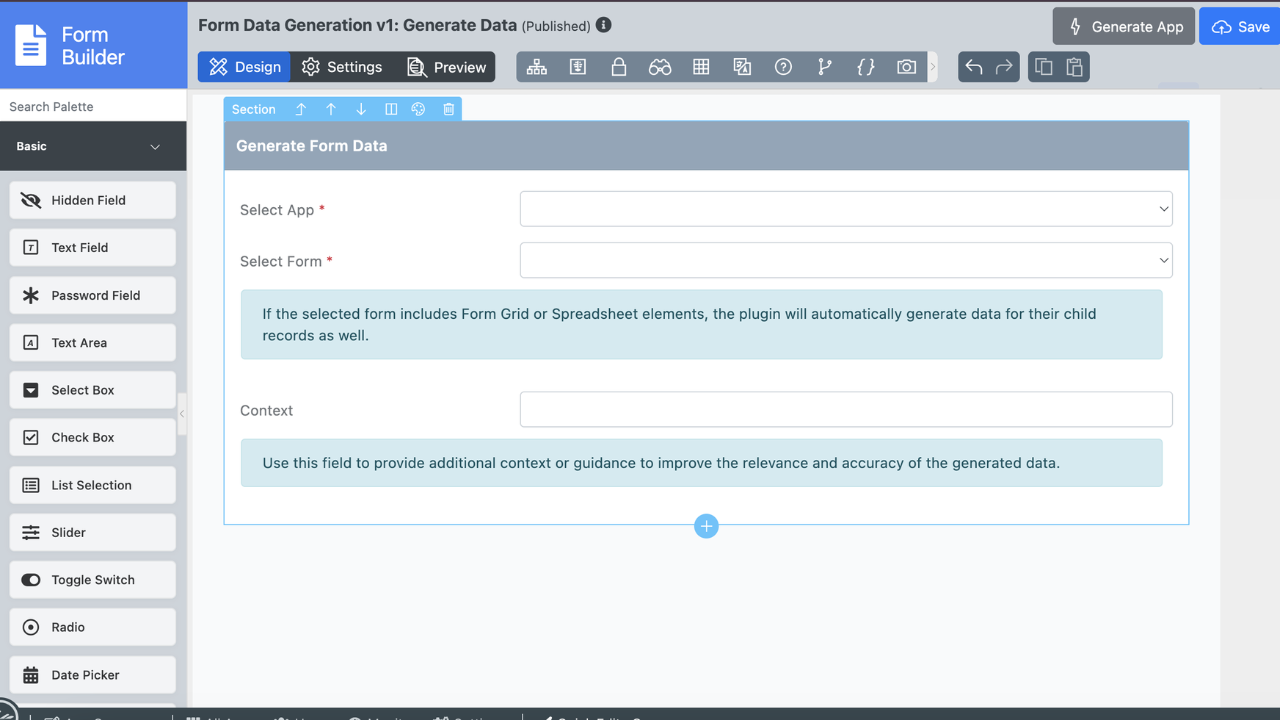Image resolution: width=1280 pixels, height=720 pixels.
Task: Select the Check Box palette element
Action: (93, 437)
